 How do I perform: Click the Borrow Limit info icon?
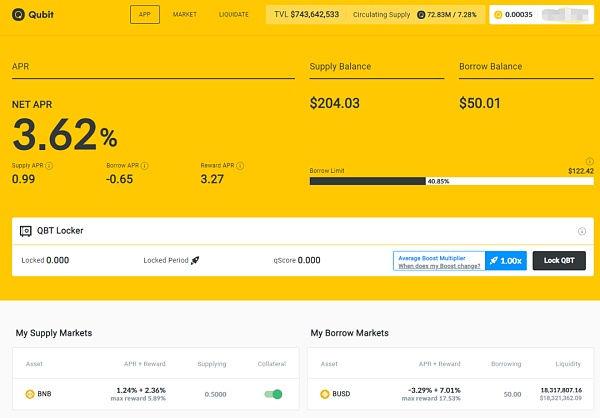[589, 161]
